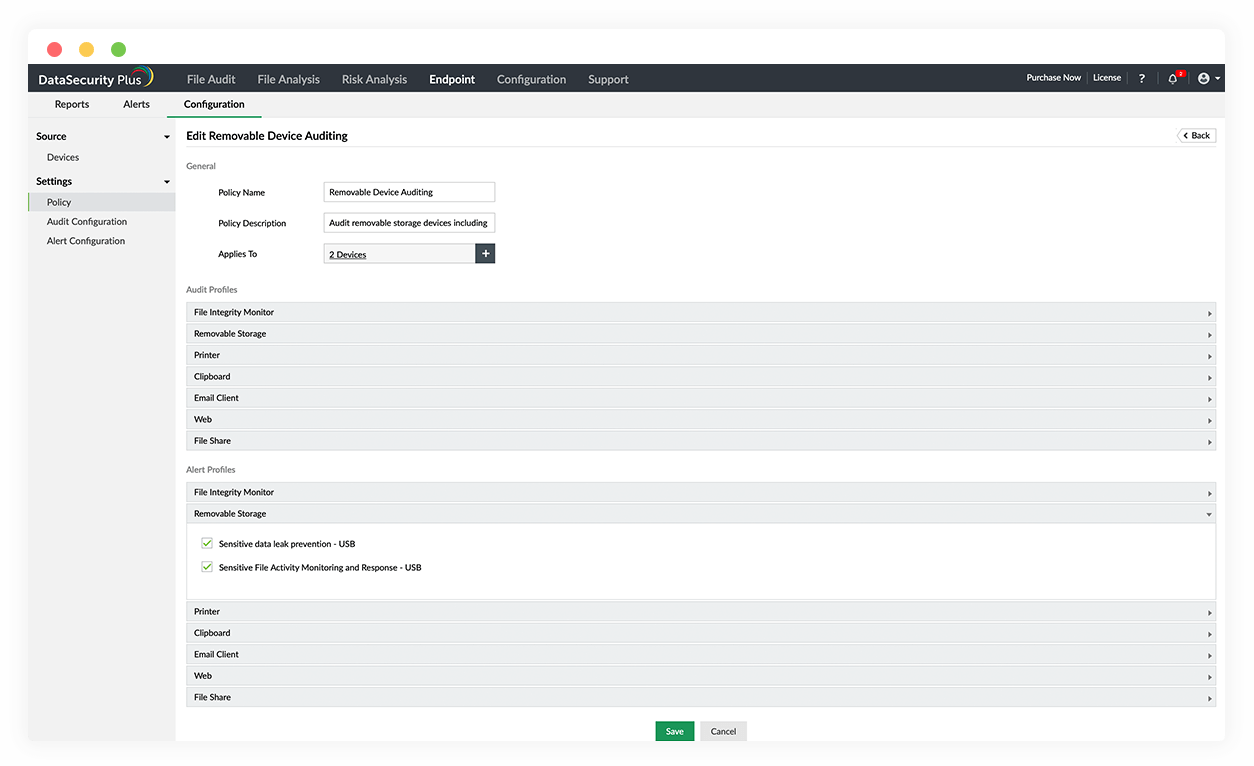Click the plus icon beside Applies To
The height and width of the screenshot is (766, 1254).
(485, 254)
